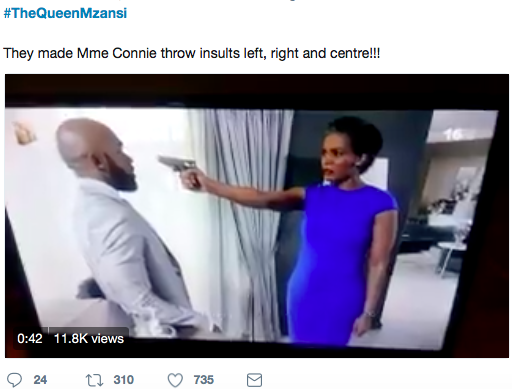Click the tweet text about Mme Connie
This screenshot has height=389, width=512.
(x=192, y=53)
